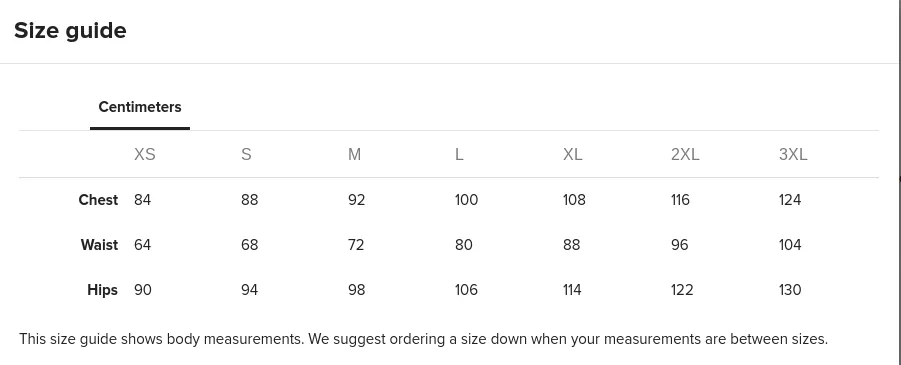Click the Hips row label

click(102, 290)
